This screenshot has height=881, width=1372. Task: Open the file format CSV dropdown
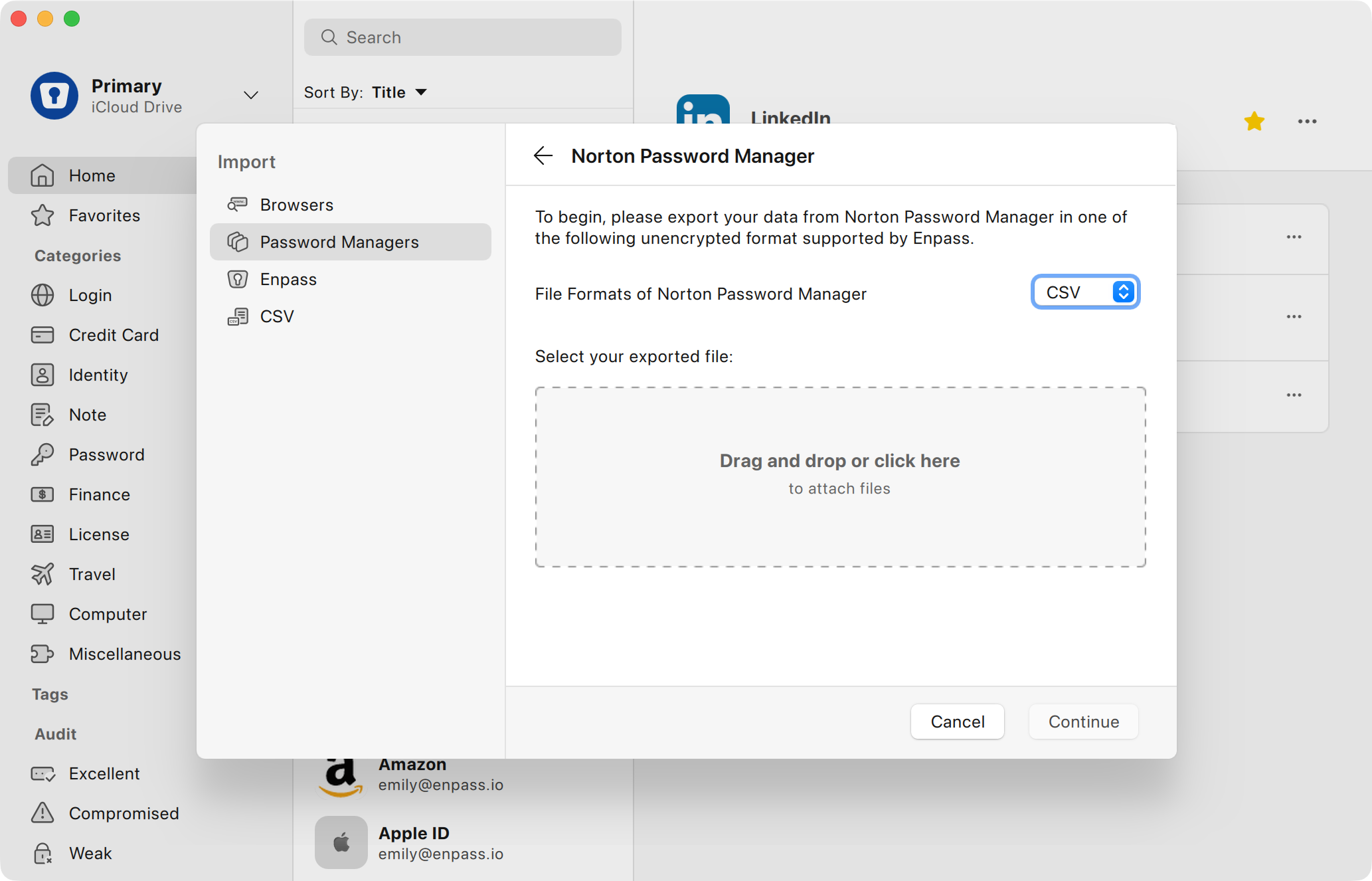pos(1086,292)
